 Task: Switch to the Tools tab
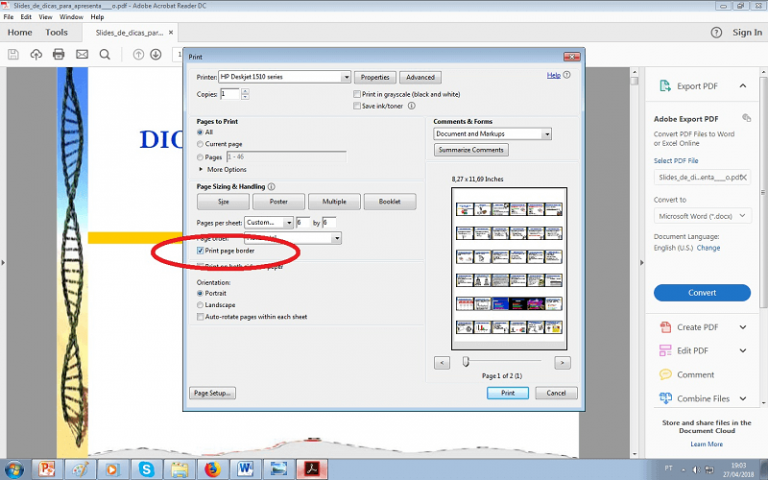(57, 32)
